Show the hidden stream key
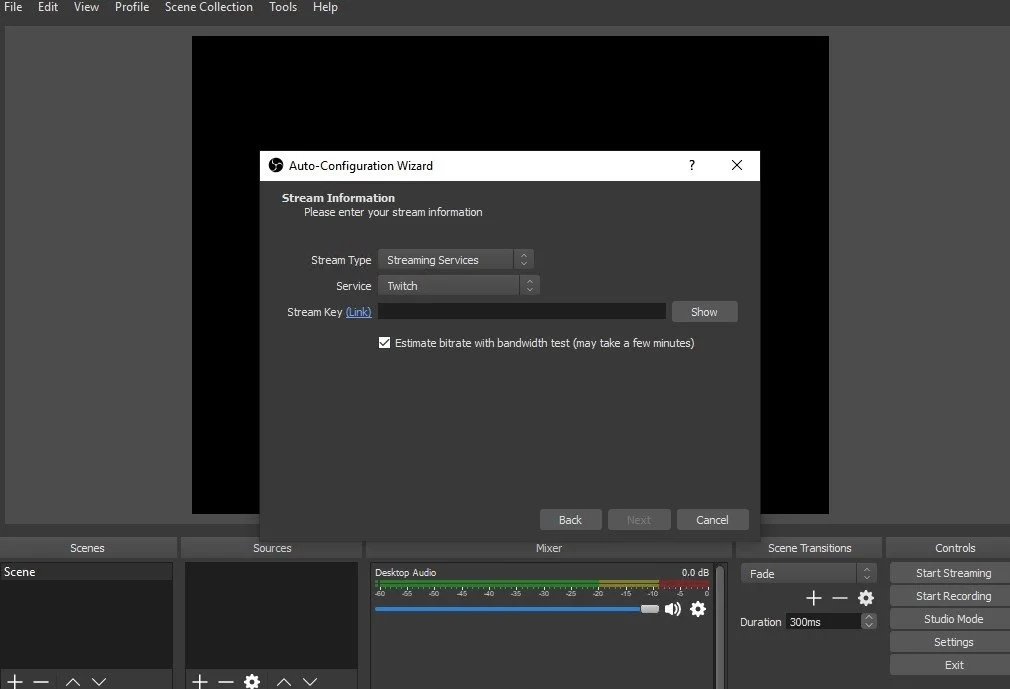The image size is (1010, 689). (704, 311)
